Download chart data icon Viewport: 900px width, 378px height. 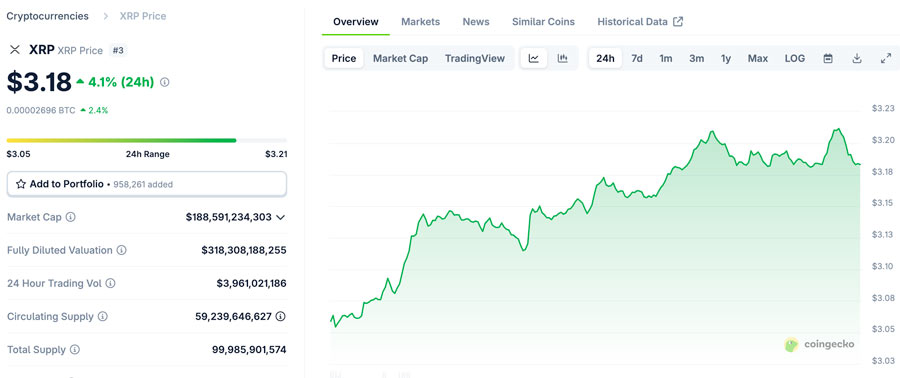tap(857, 59)
